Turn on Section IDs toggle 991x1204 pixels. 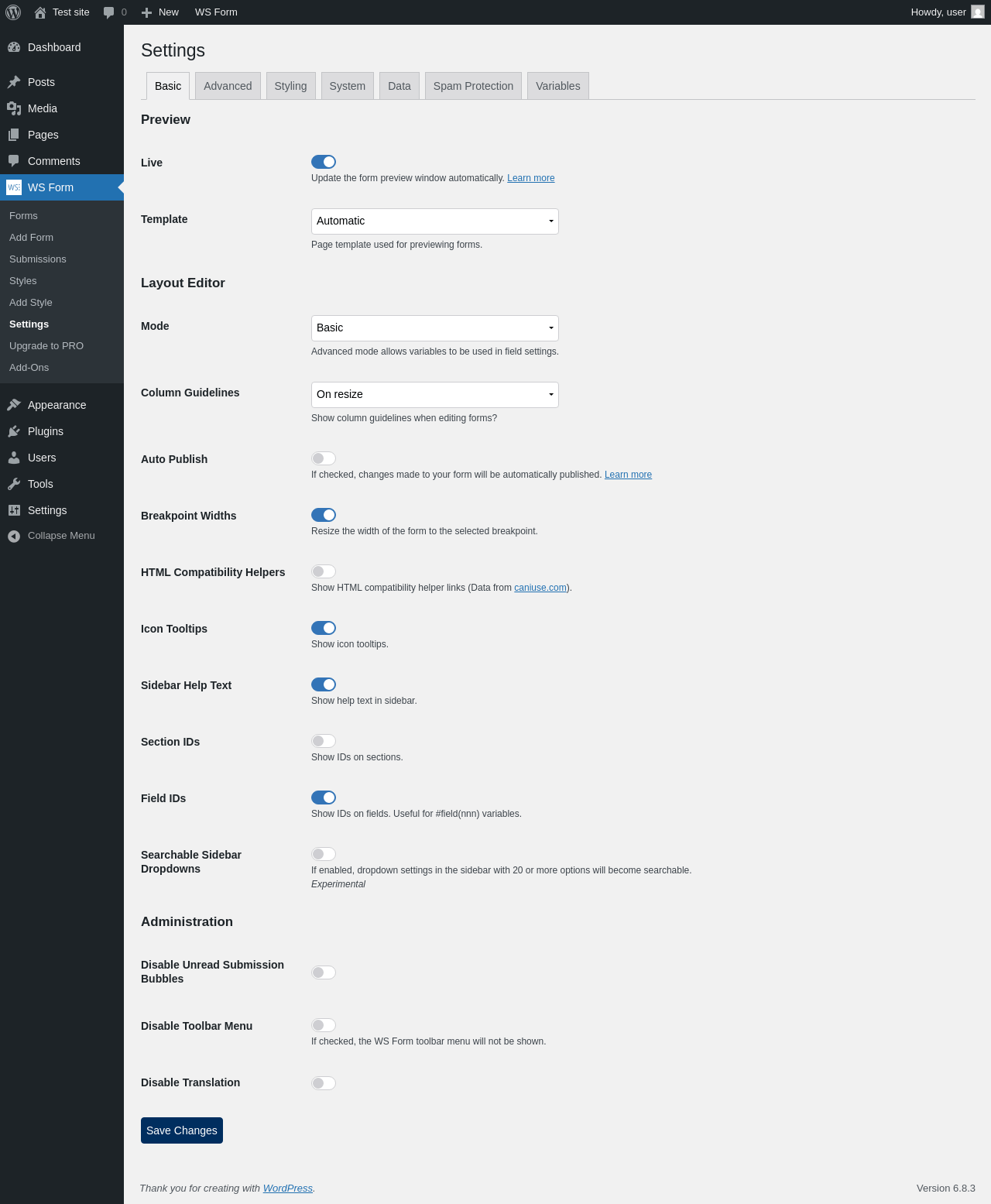click(324, 741)
